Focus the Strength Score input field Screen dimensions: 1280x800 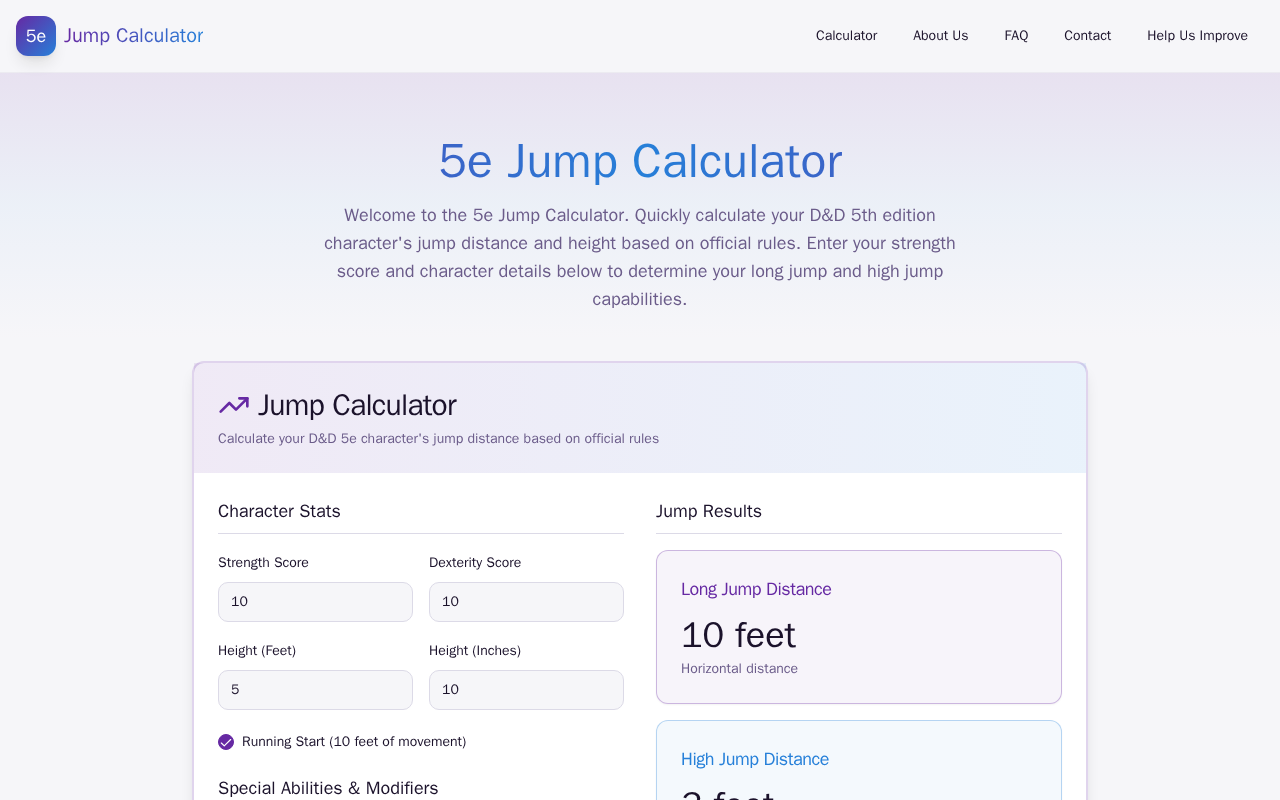[x=315, y=602]
